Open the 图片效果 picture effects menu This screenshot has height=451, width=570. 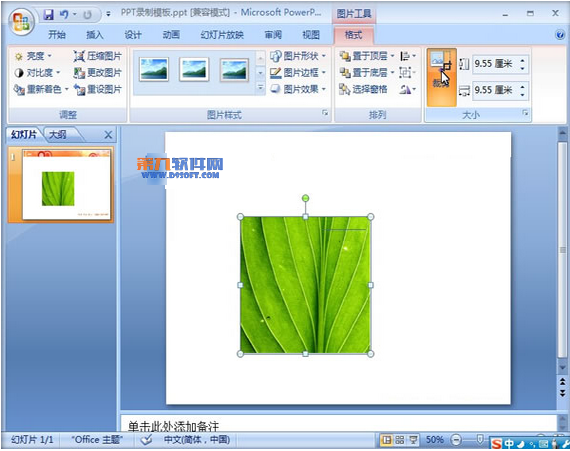298,89
